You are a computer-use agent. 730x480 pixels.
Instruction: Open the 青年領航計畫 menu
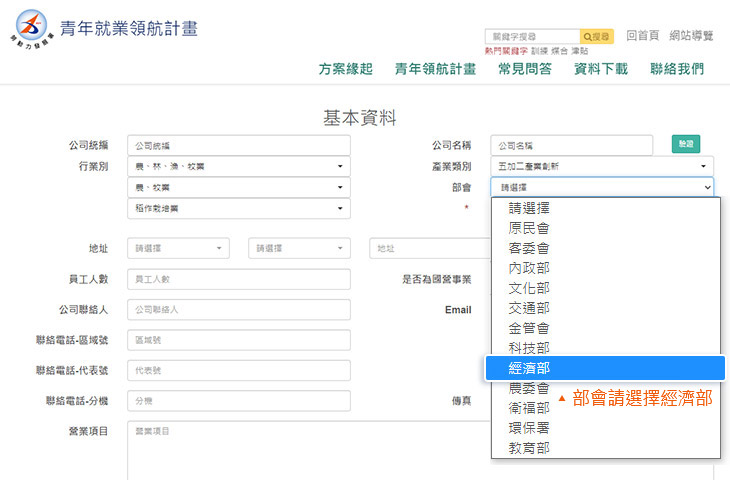tap(435, 69)
